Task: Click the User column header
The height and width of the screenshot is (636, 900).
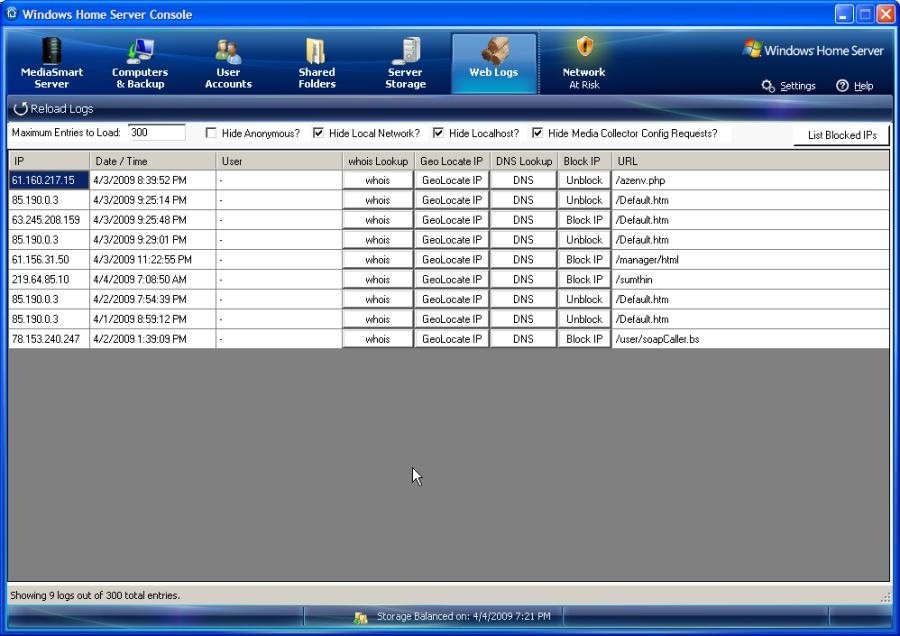Action: (x=279, y=161)
